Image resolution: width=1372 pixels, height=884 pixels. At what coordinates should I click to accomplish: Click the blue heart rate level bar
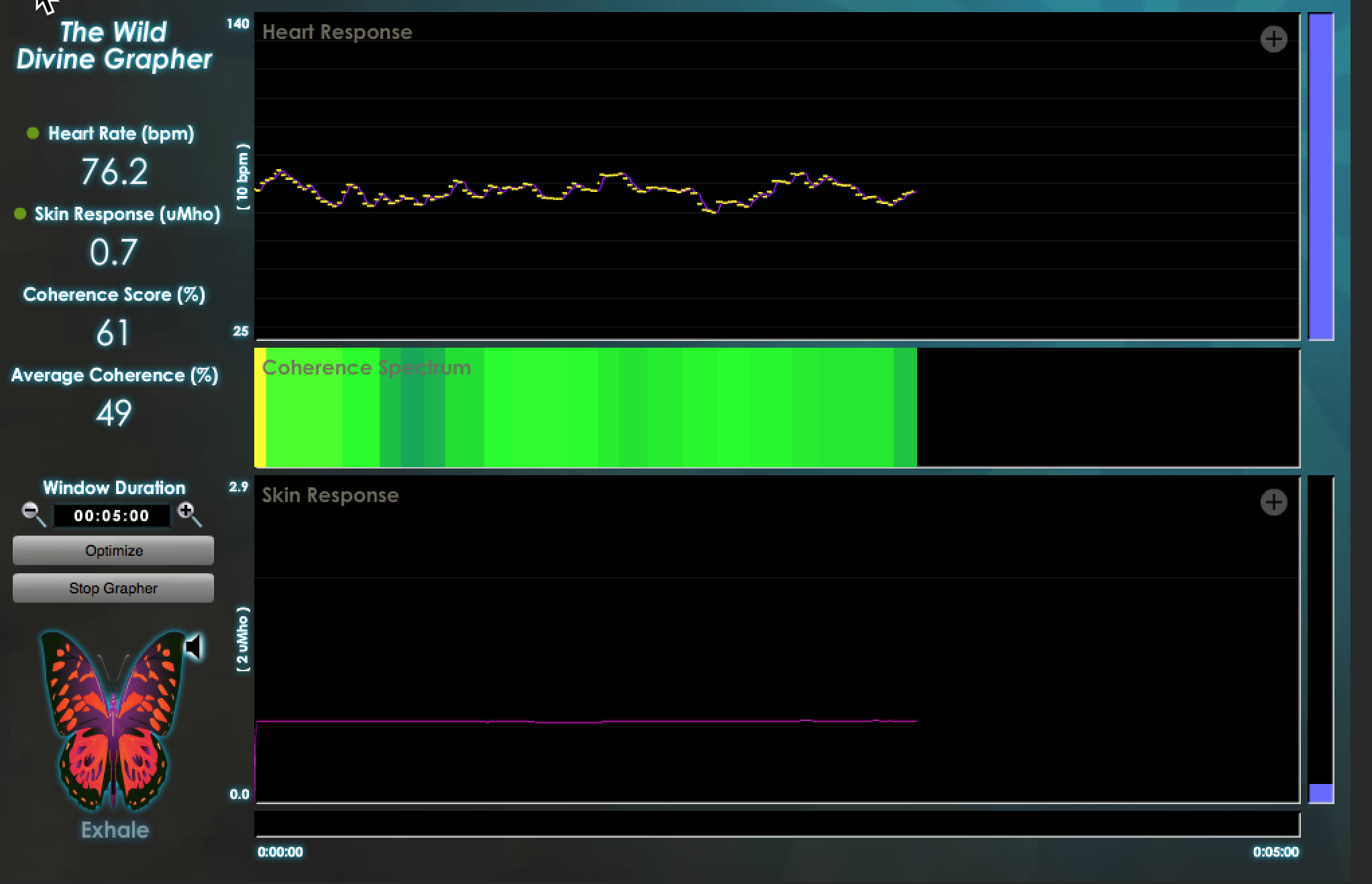(x=1320, y=176)
